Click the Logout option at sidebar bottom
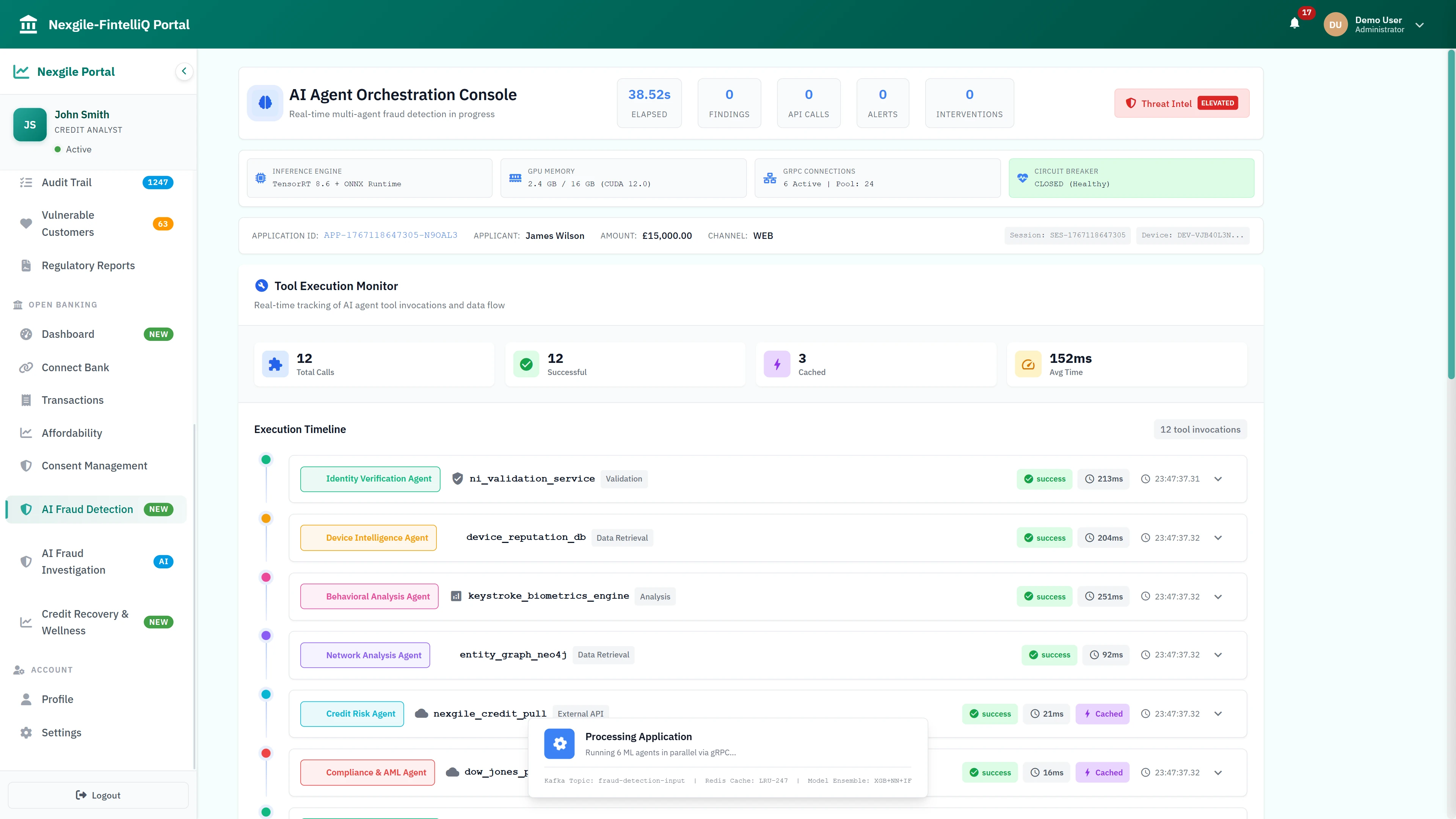This screenshot has width=1456, height=819. pos(98,795)
